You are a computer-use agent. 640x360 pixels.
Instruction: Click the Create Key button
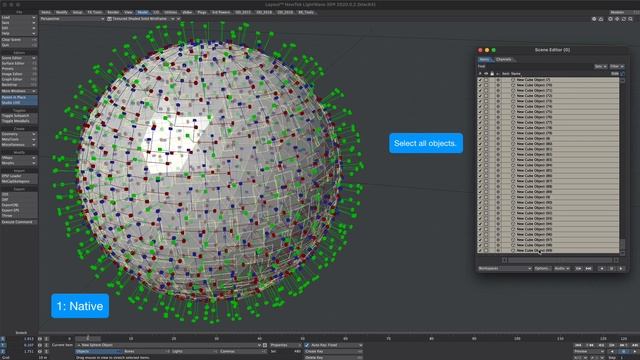[x=333, y=351]
